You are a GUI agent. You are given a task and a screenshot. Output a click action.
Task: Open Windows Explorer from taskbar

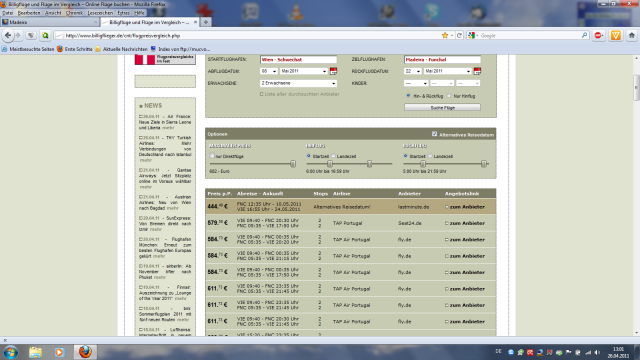tap(36, 352)
